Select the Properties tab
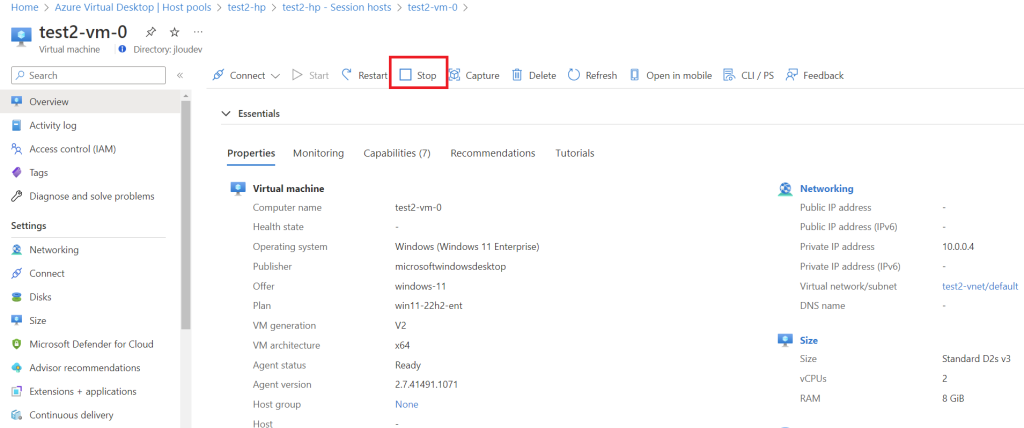The image size is (1024, 428). 251,153
